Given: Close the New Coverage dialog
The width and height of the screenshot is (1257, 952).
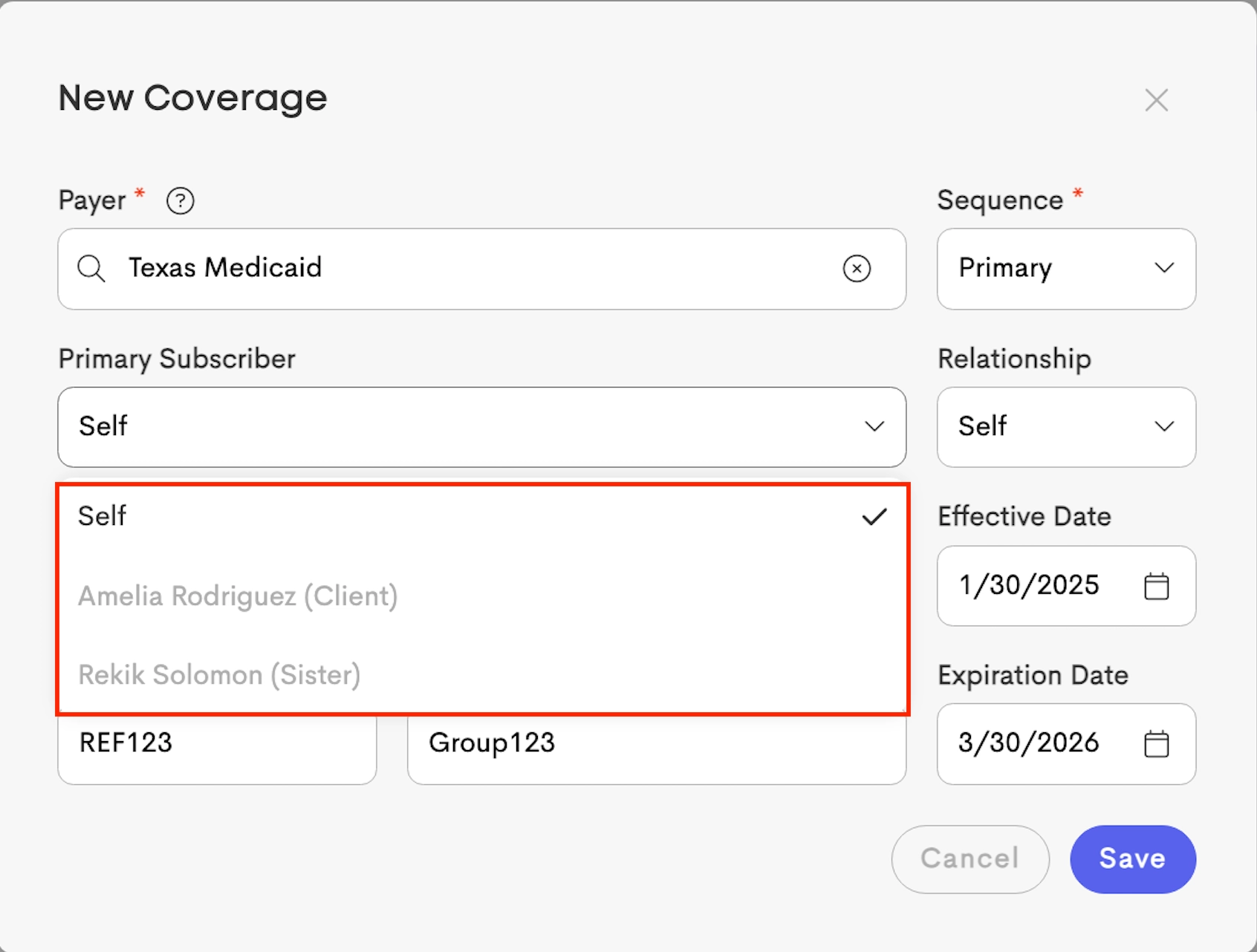Looking at the screenshot, I should click(x=1156, y=100).
